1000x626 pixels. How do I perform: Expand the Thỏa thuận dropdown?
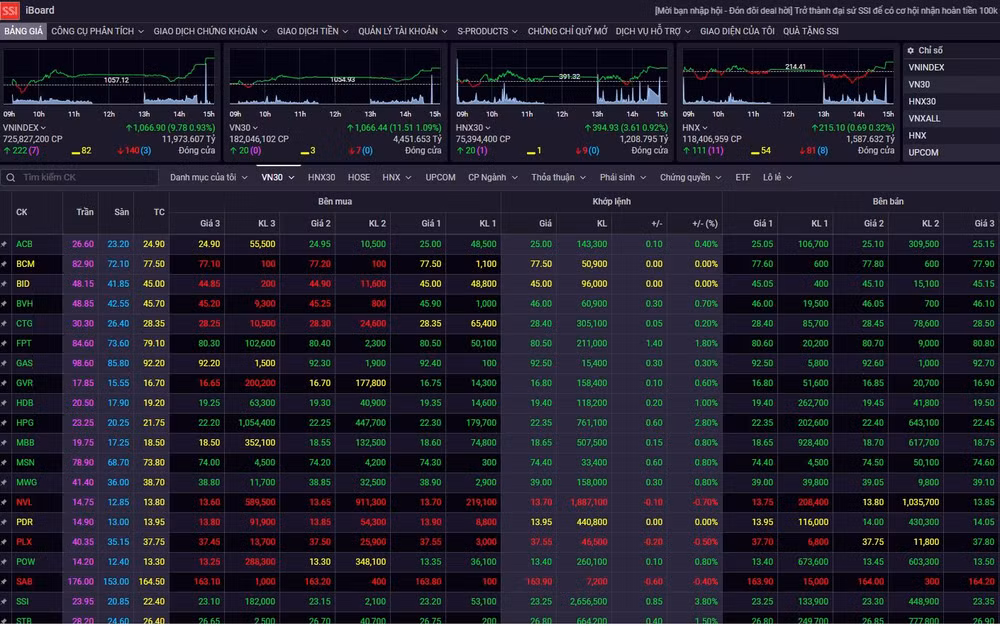tap(558, 178)
